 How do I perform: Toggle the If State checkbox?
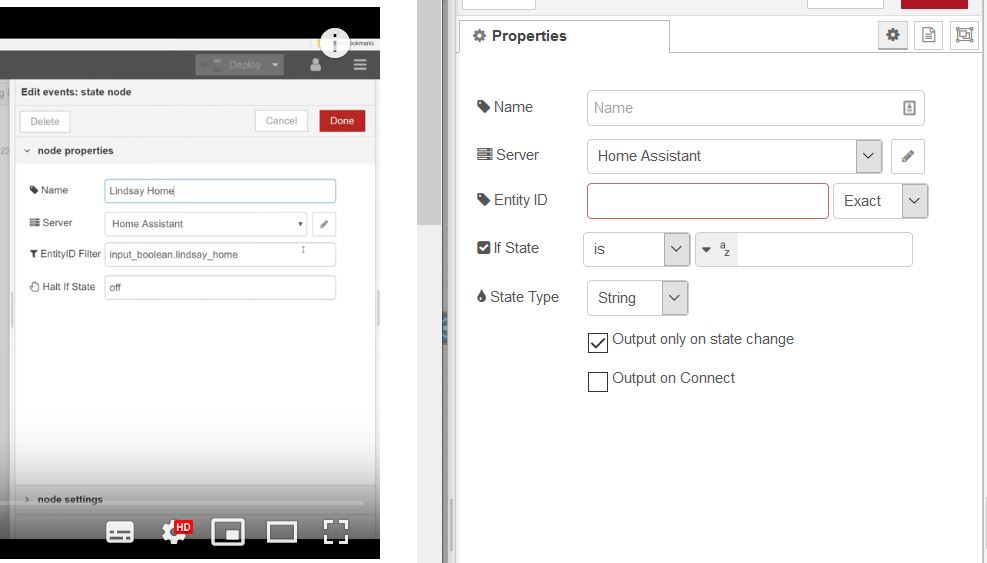(x=484, y=248)
